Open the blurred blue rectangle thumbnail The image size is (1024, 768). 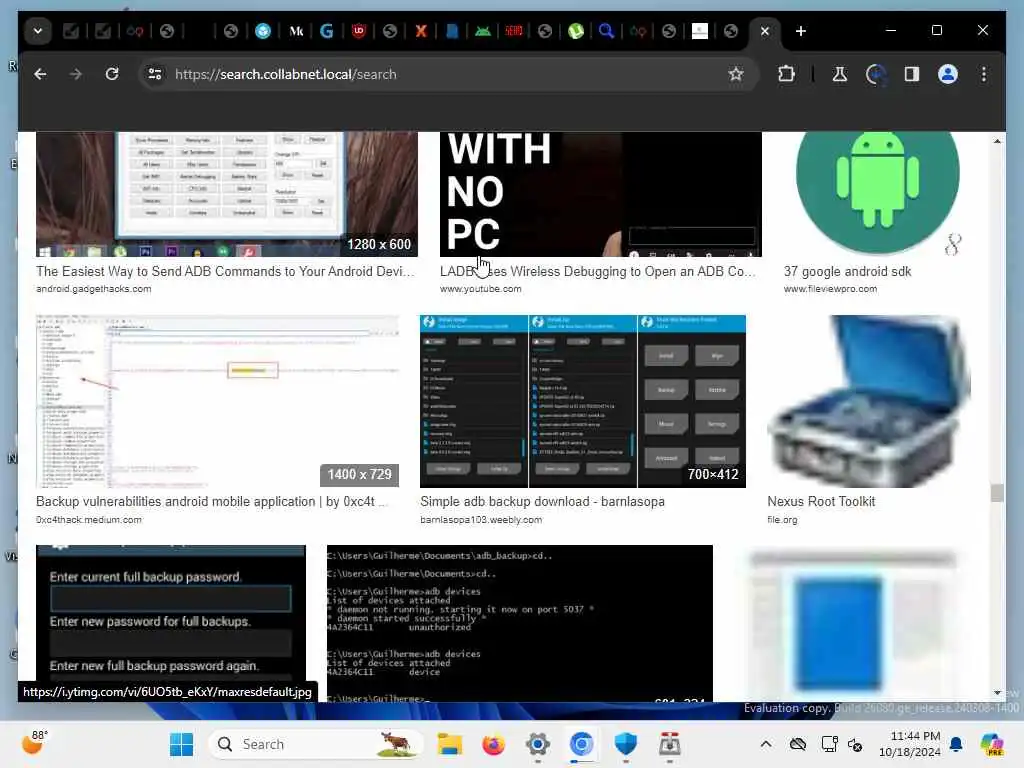[x=853, y=624]
